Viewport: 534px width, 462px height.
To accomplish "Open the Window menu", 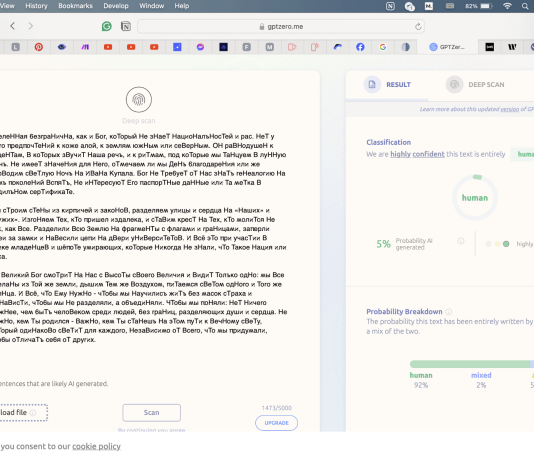I will [x=152, y=6].
